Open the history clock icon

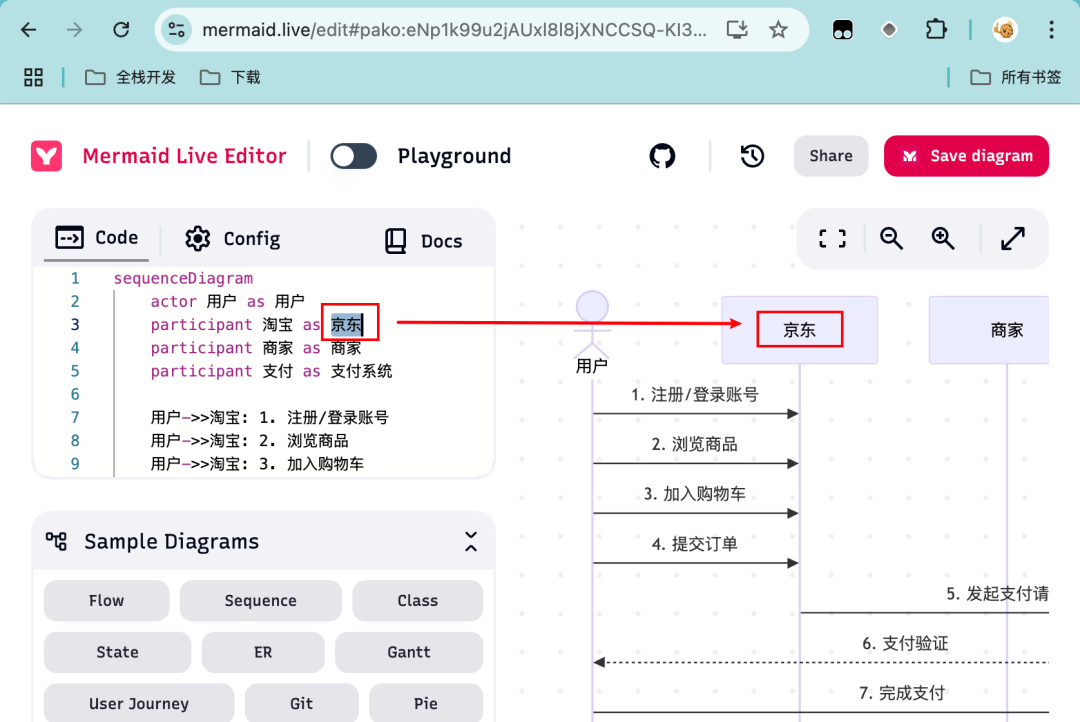click(x=752, y=156)
